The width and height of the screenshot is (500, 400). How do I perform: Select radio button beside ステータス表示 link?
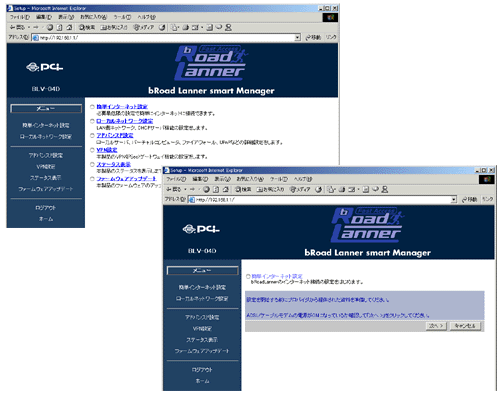coord(92,164)
